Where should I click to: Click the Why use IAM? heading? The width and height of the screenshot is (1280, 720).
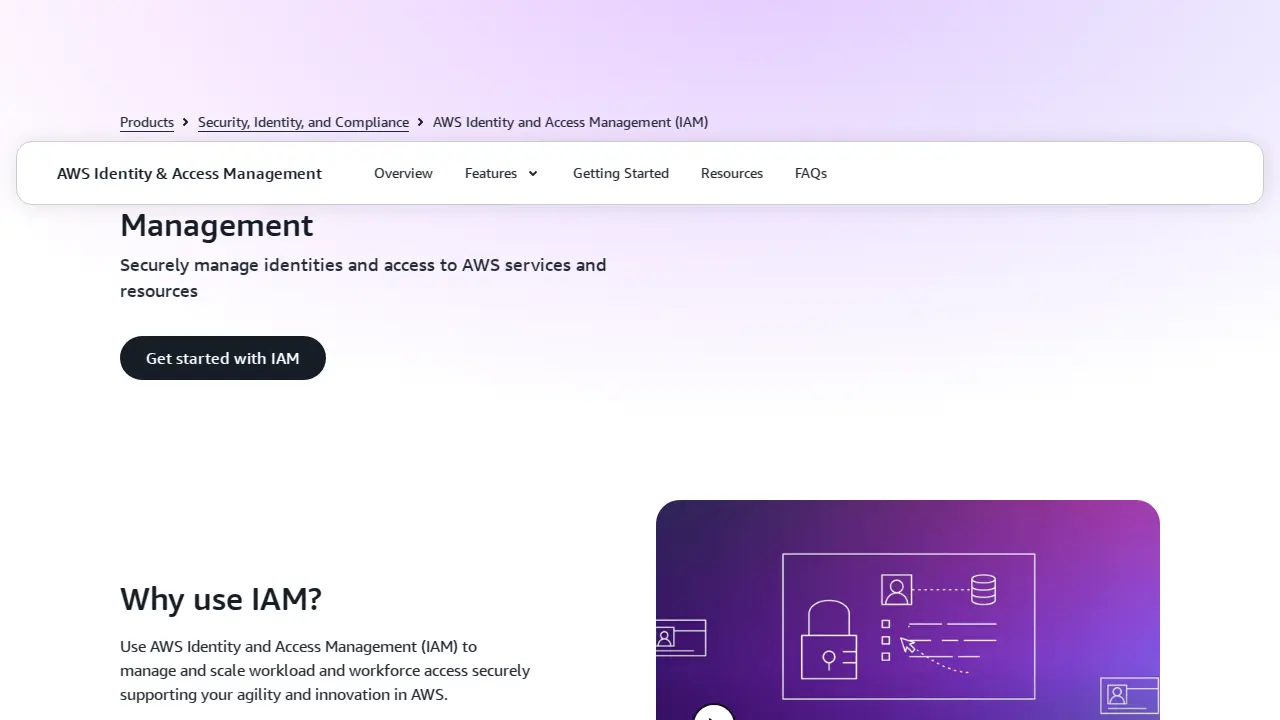(x=221, y=599)
